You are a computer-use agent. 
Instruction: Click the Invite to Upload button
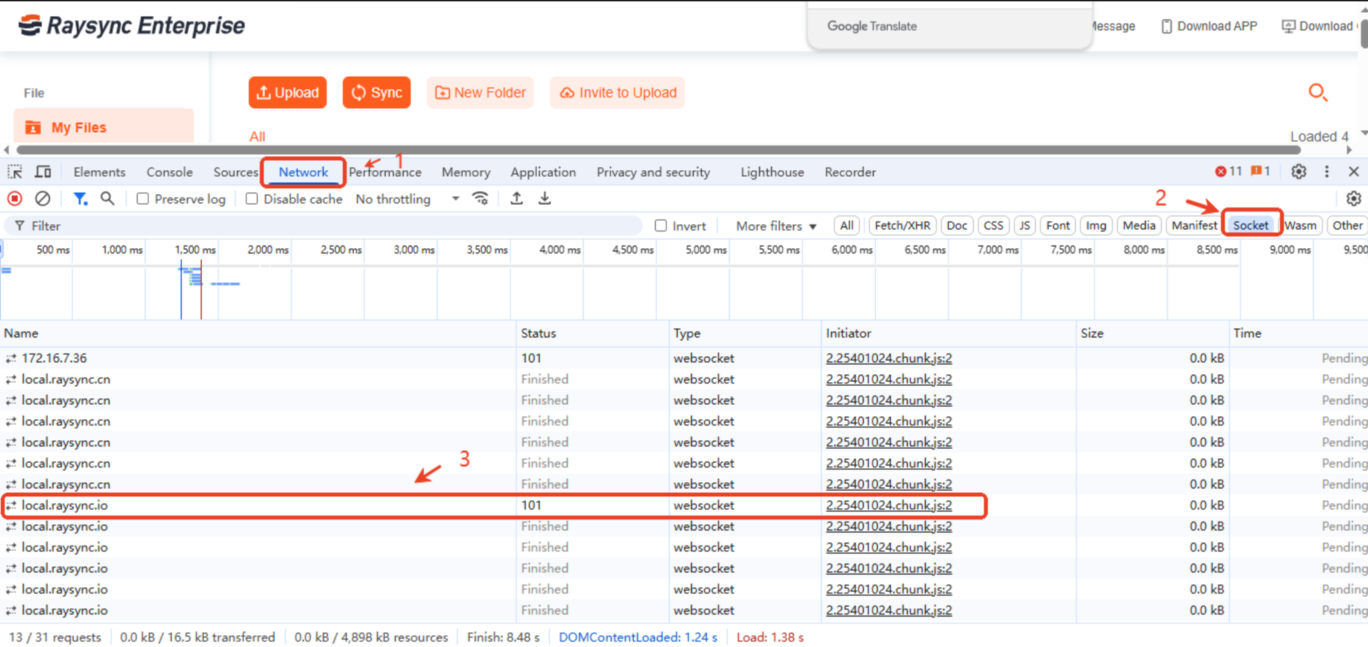point(617,93)
